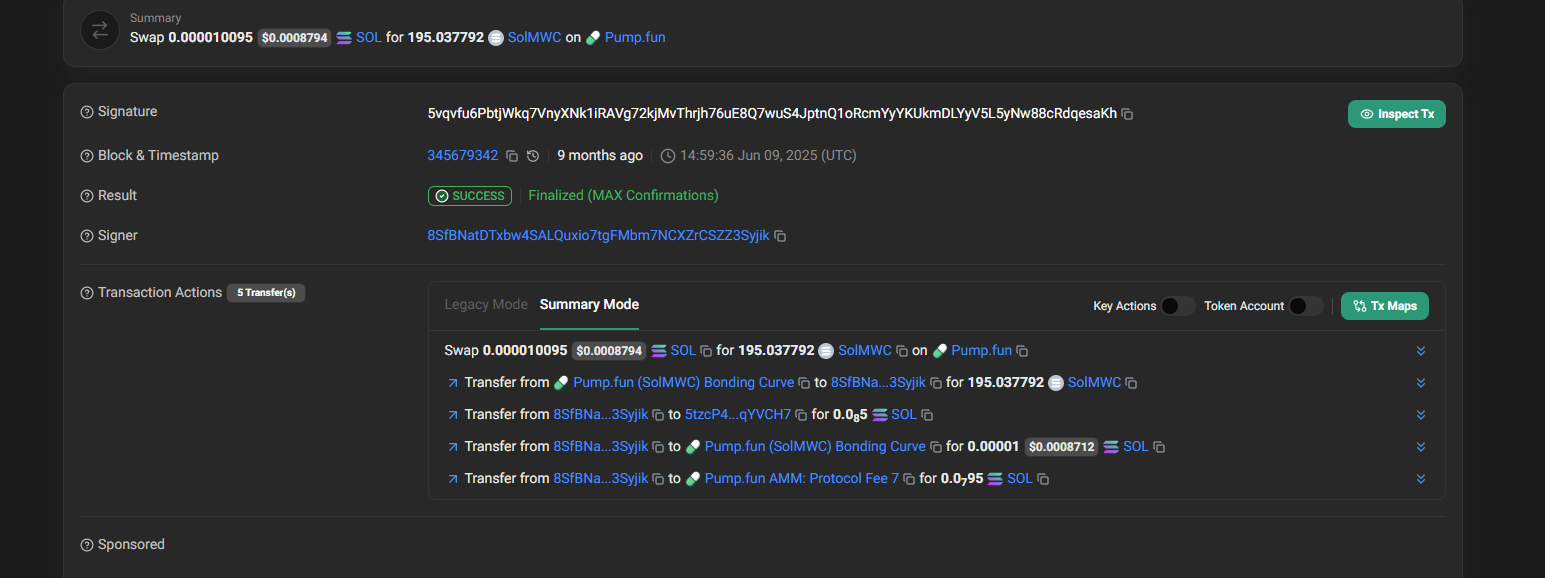Image resolution: width=1545 pixels, height=578 pixels.
Task: Expand the Protocol Fee 7 transfer row
Action: pos(1421,478)
